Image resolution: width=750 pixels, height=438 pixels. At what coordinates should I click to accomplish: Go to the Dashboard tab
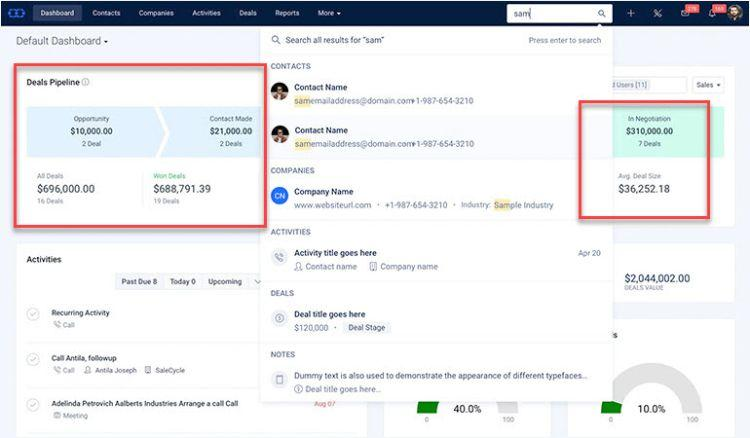(x=57, y=13)
